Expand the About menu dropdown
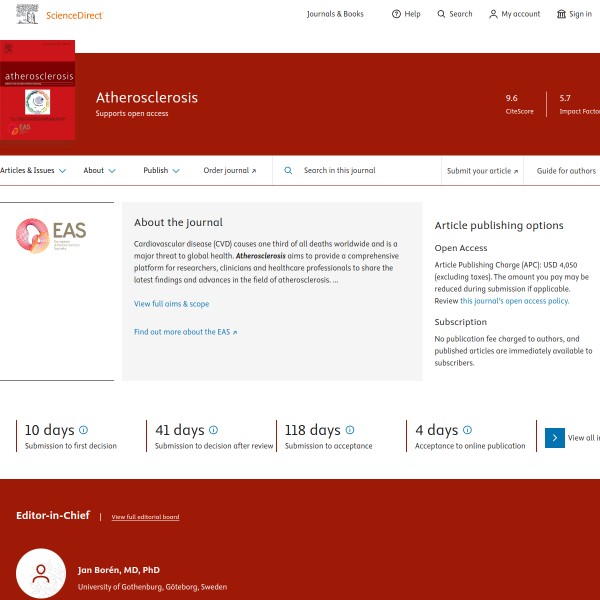Screen dimensions: 600x600 pos(111,171)
